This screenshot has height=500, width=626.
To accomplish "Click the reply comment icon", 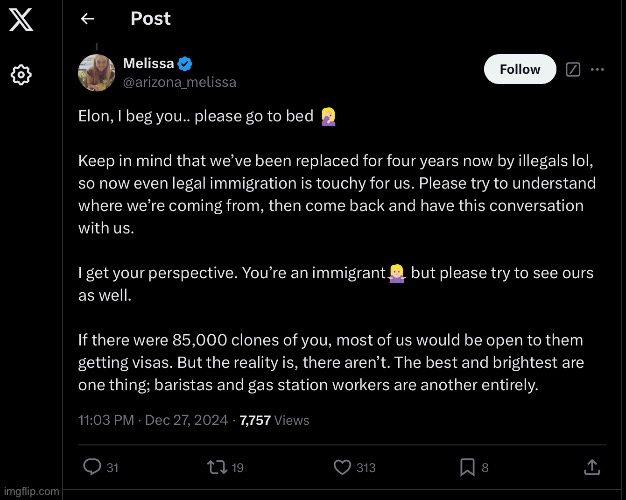I will point(92,466).
